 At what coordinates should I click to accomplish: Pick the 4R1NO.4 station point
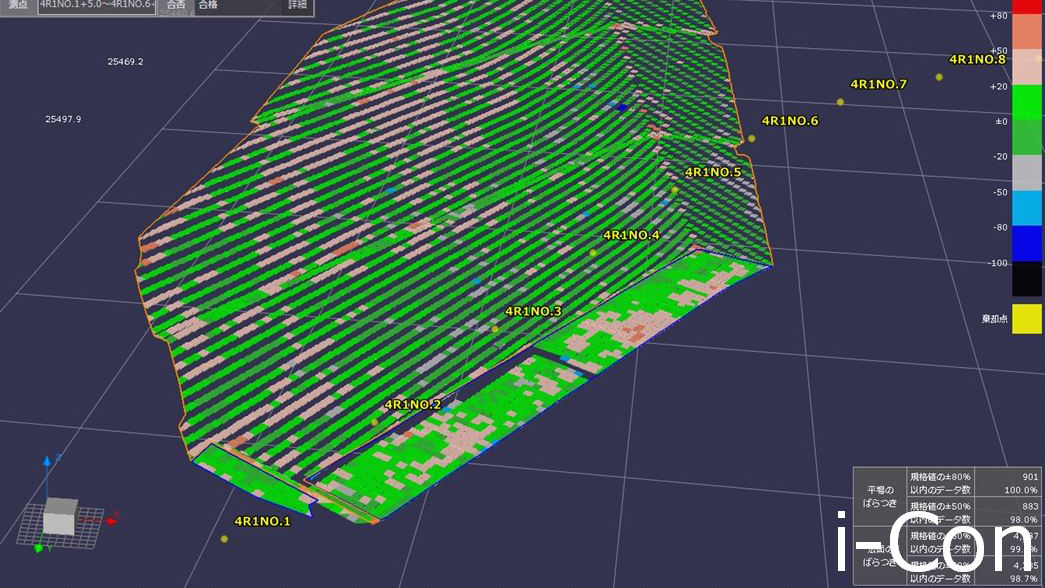tap(593, 252)
